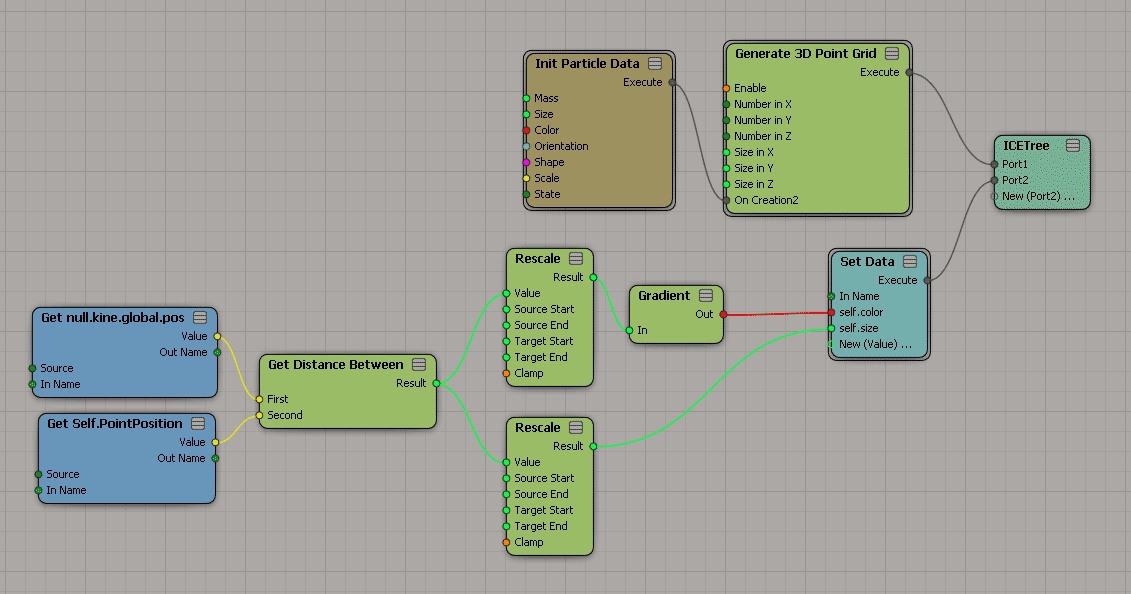The height and width of the screenshot is (594, 1131).
Task: Click the self.color port on Set Data
Action: pos(832,312)
